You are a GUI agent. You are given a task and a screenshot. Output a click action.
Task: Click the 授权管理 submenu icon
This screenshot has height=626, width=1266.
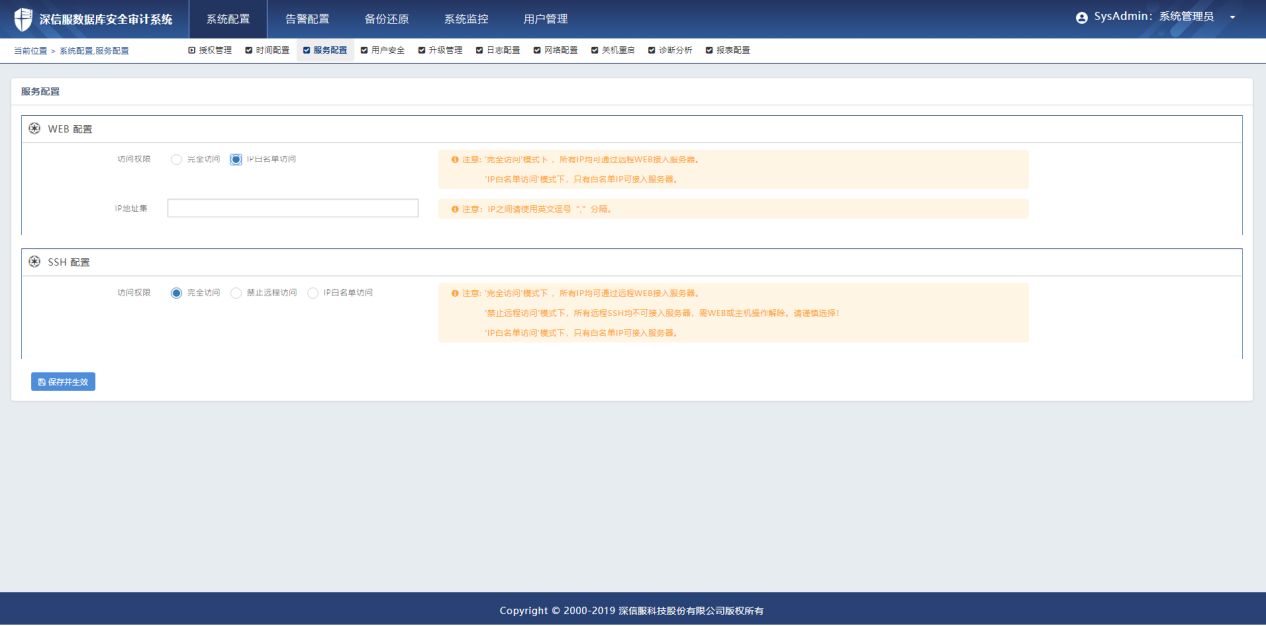click(192, 50)
